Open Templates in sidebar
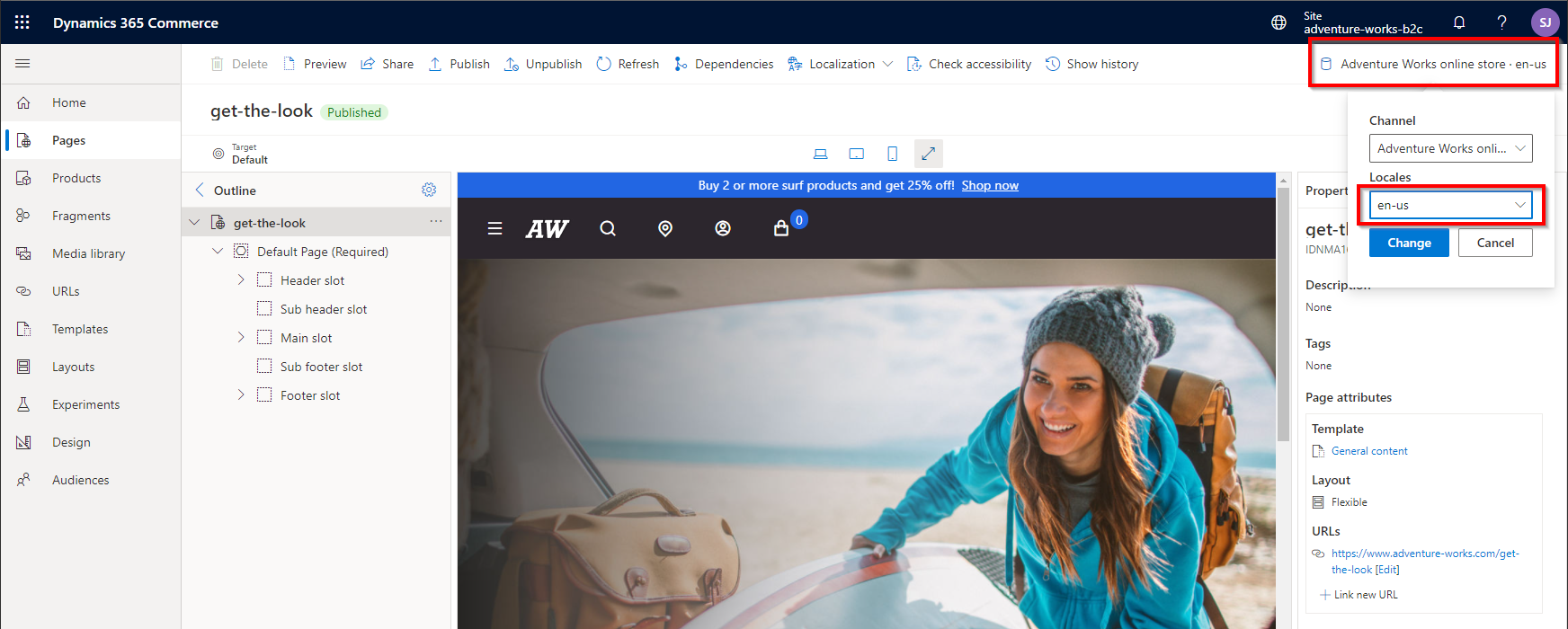 coord(91,329)
